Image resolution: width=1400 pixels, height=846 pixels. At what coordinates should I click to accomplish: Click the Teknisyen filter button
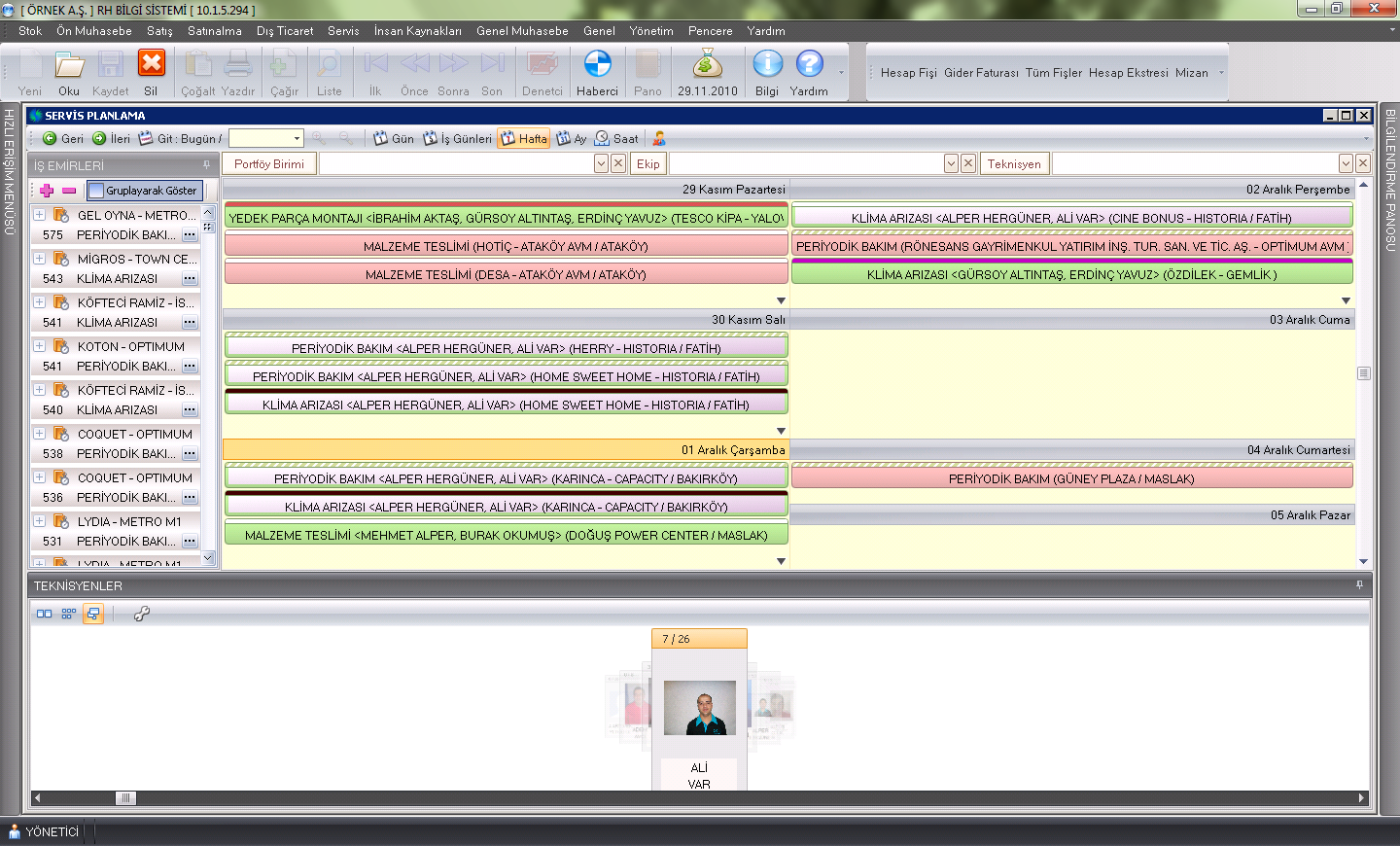[1014, 164]
